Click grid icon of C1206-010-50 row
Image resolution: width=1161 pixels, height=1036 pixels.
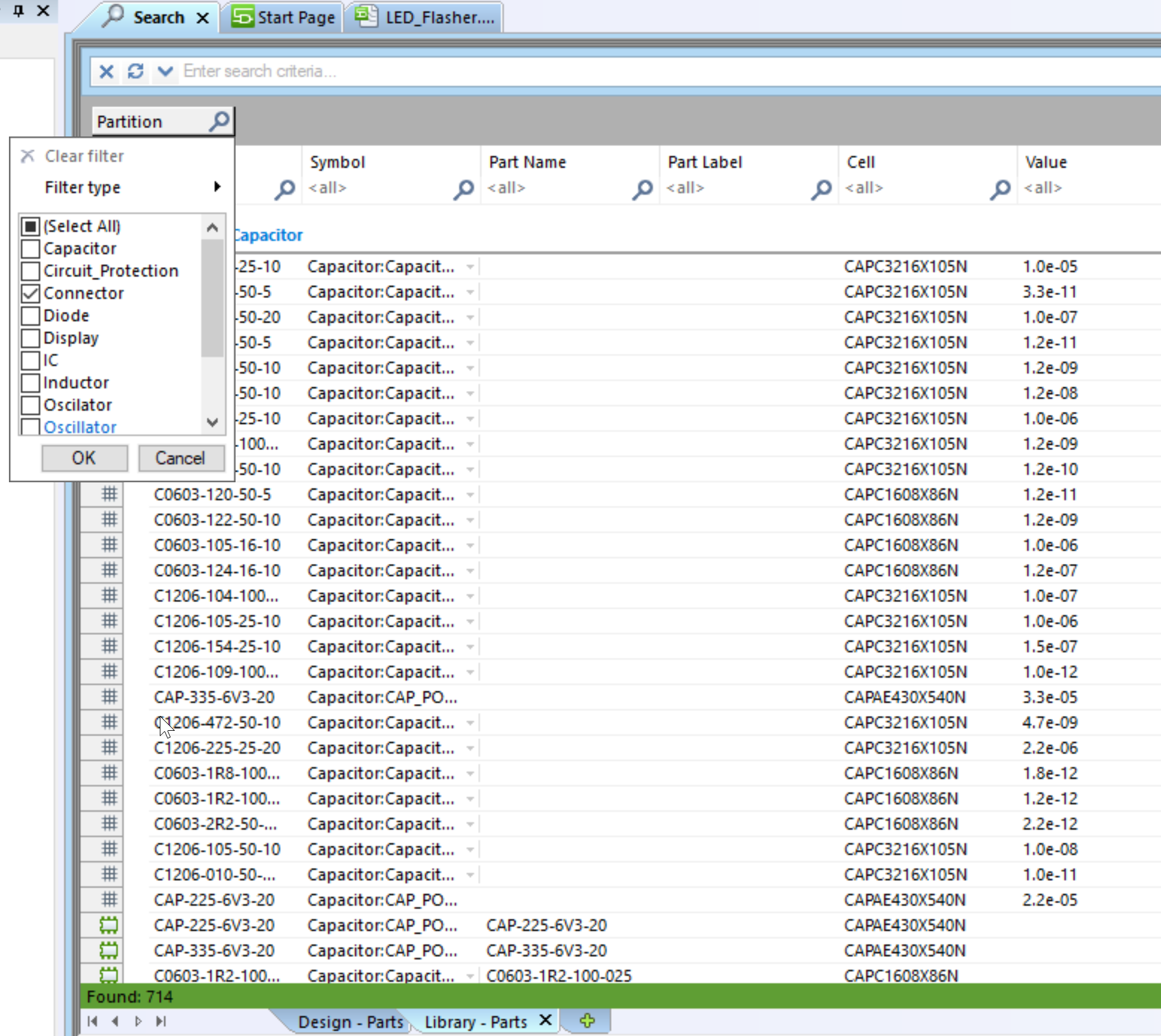(109, 874)
